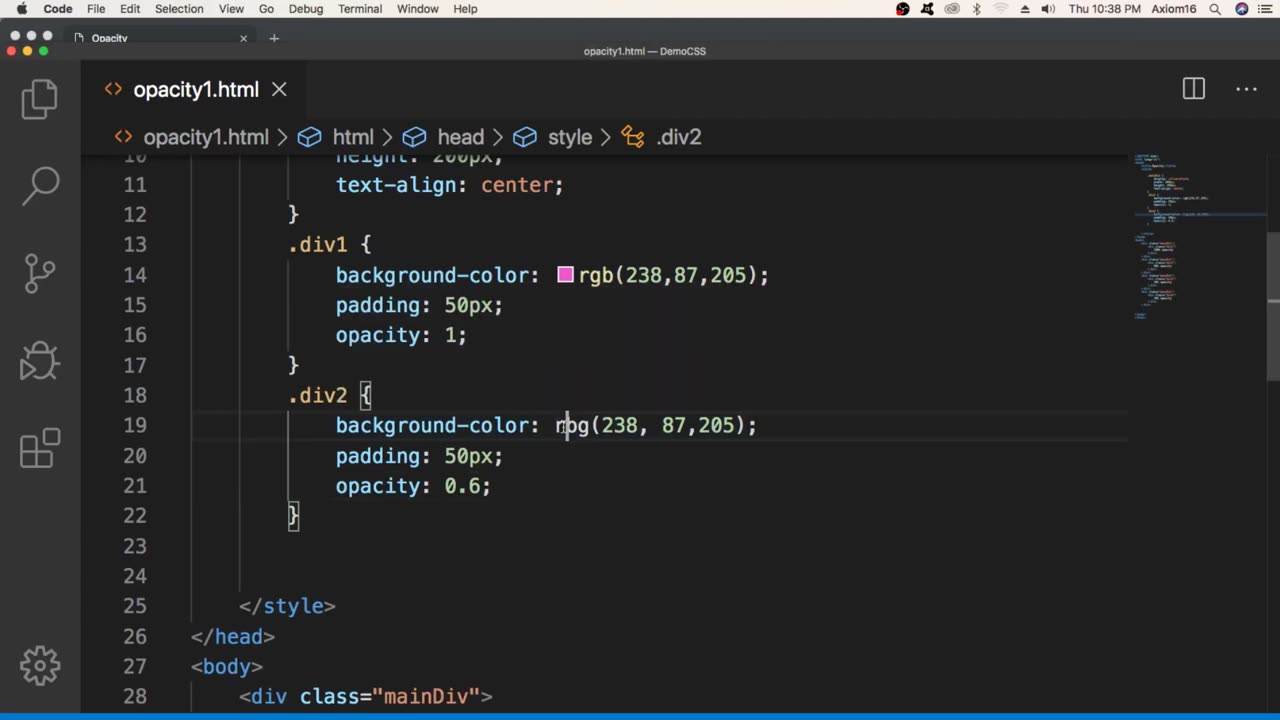Close the opacity1.html editor tab

279,89
